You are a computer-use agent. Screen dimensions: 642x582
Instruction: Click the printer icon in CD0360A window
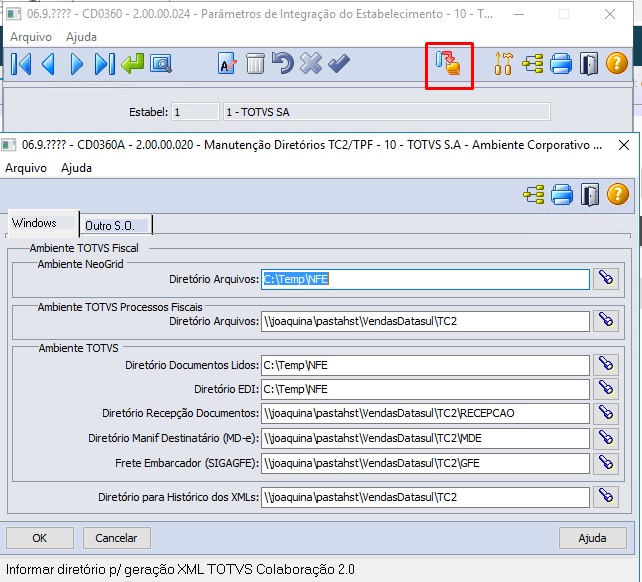pos(562,195)
